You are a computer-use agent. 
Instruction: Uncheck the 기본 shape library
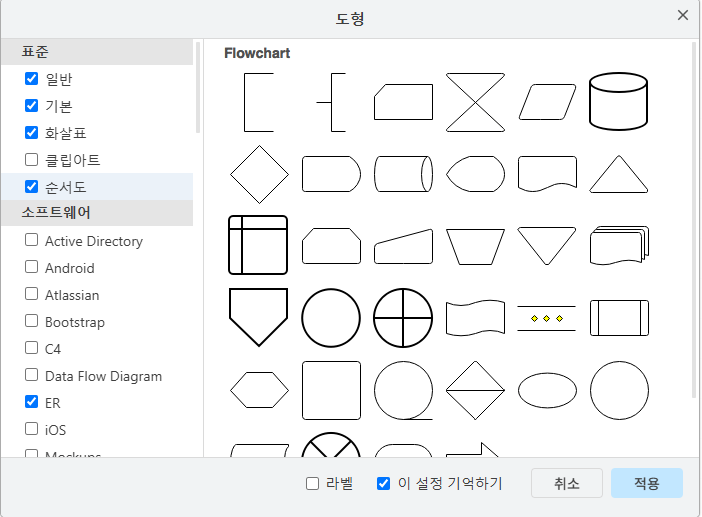(31, 106)
